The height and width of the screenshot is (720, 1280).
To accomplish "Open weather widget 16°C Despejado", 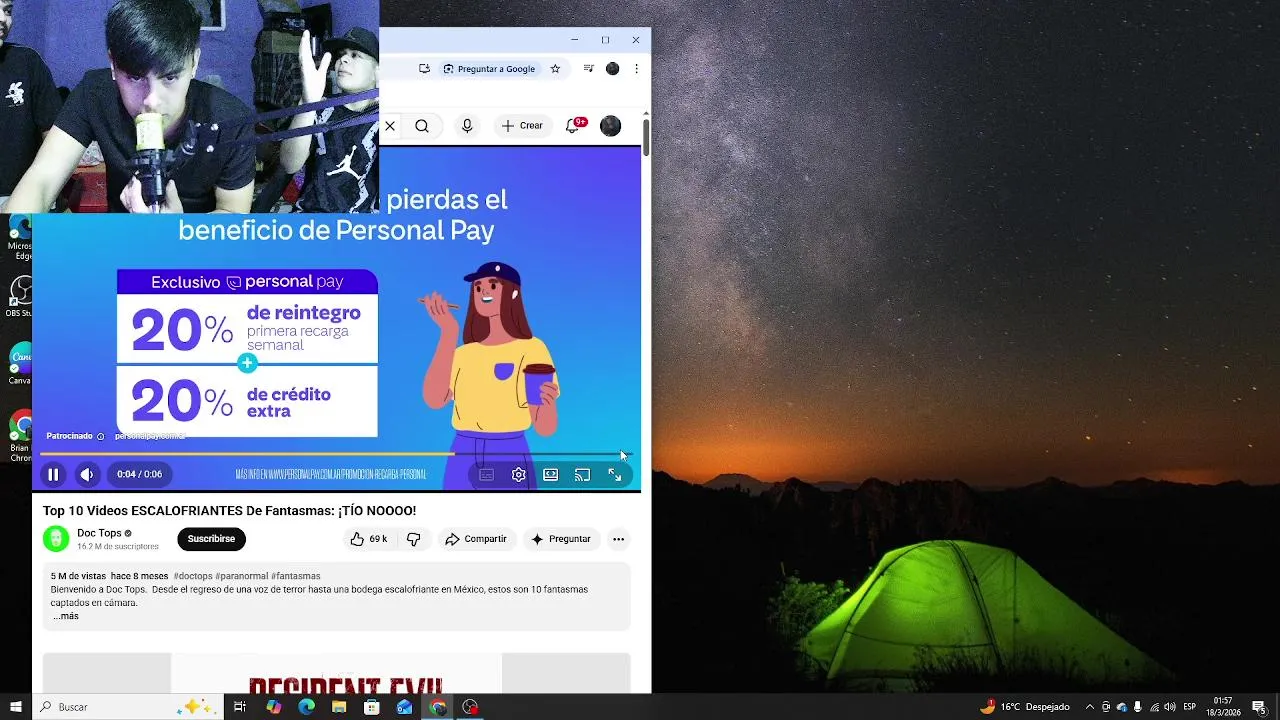I will (x=1025, y=707).
